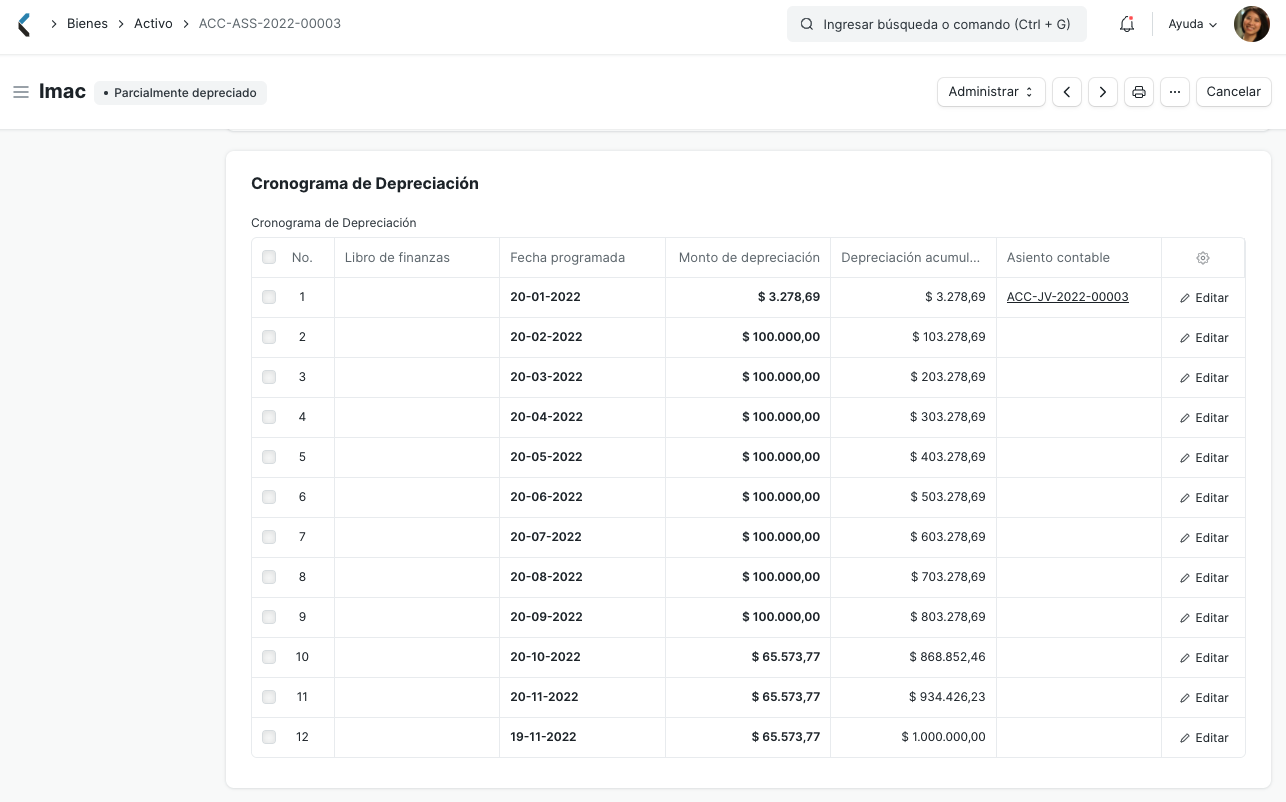Viewport: 1286px width, 802px height.
Task: Edit row 8 dated 20-08-2022
Action: click(1204, 578)
